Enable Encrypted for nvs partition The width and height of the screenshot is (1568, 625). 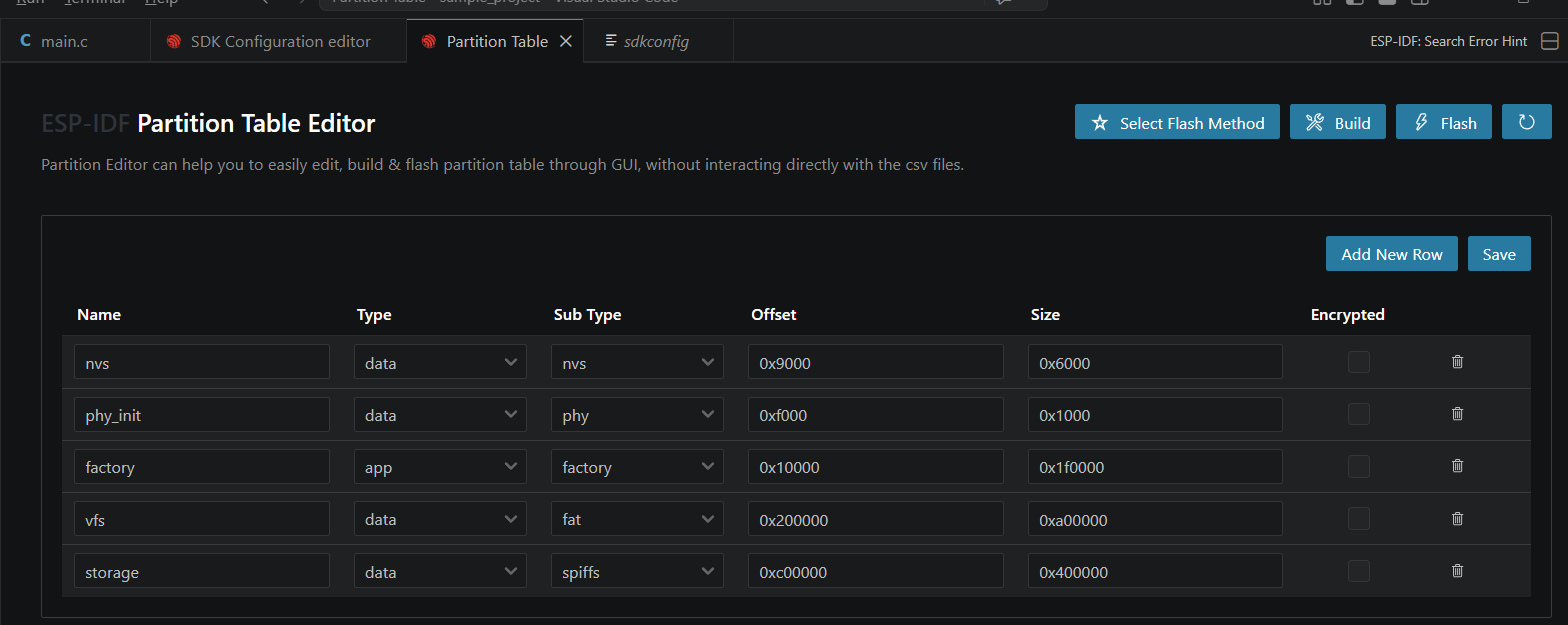click(1358, 362)
